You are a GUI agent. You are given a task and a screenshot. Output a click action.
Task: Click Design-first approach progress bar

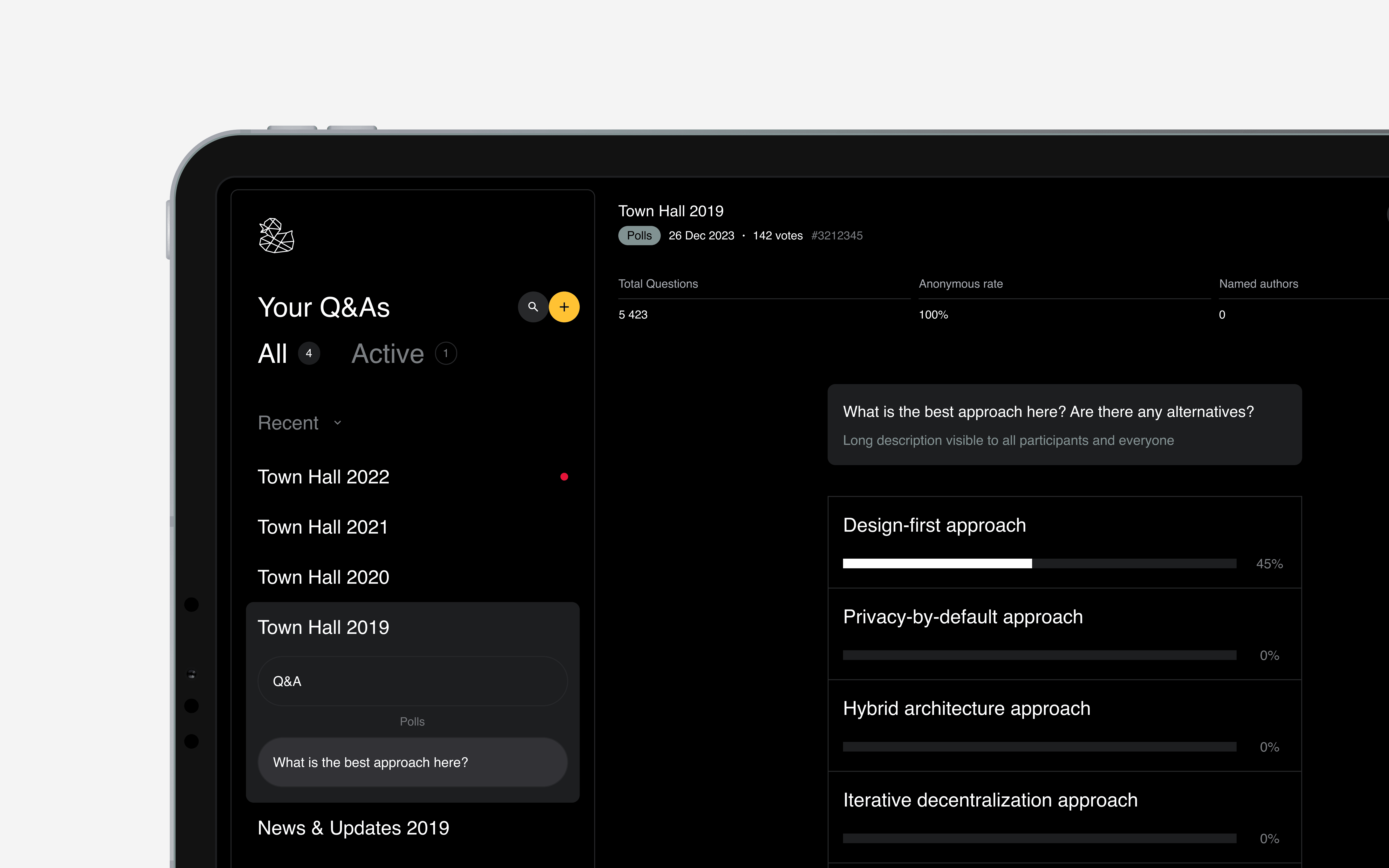pyautogui.click(x=1039, y=564)
